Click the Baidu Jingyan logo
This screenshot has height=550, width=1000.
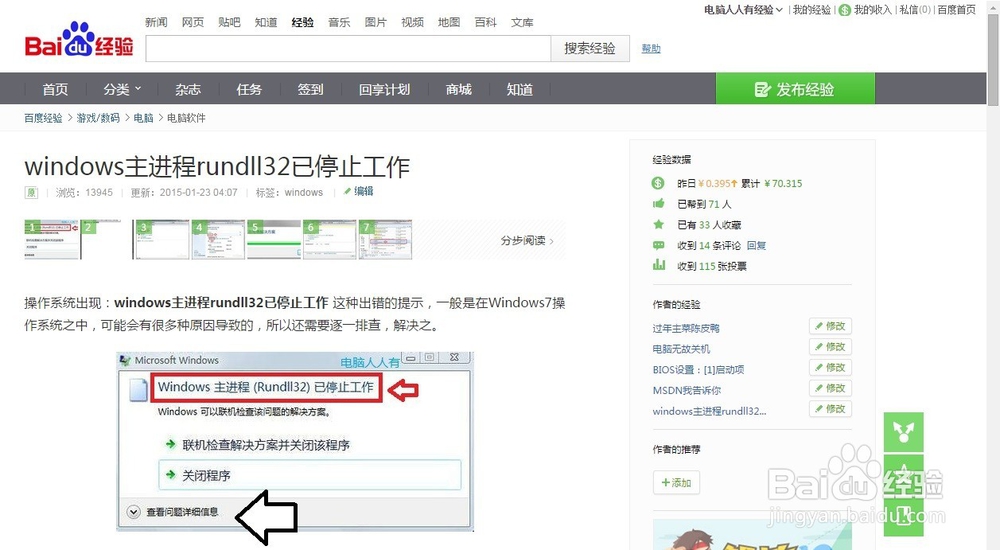tap(79, 41)
